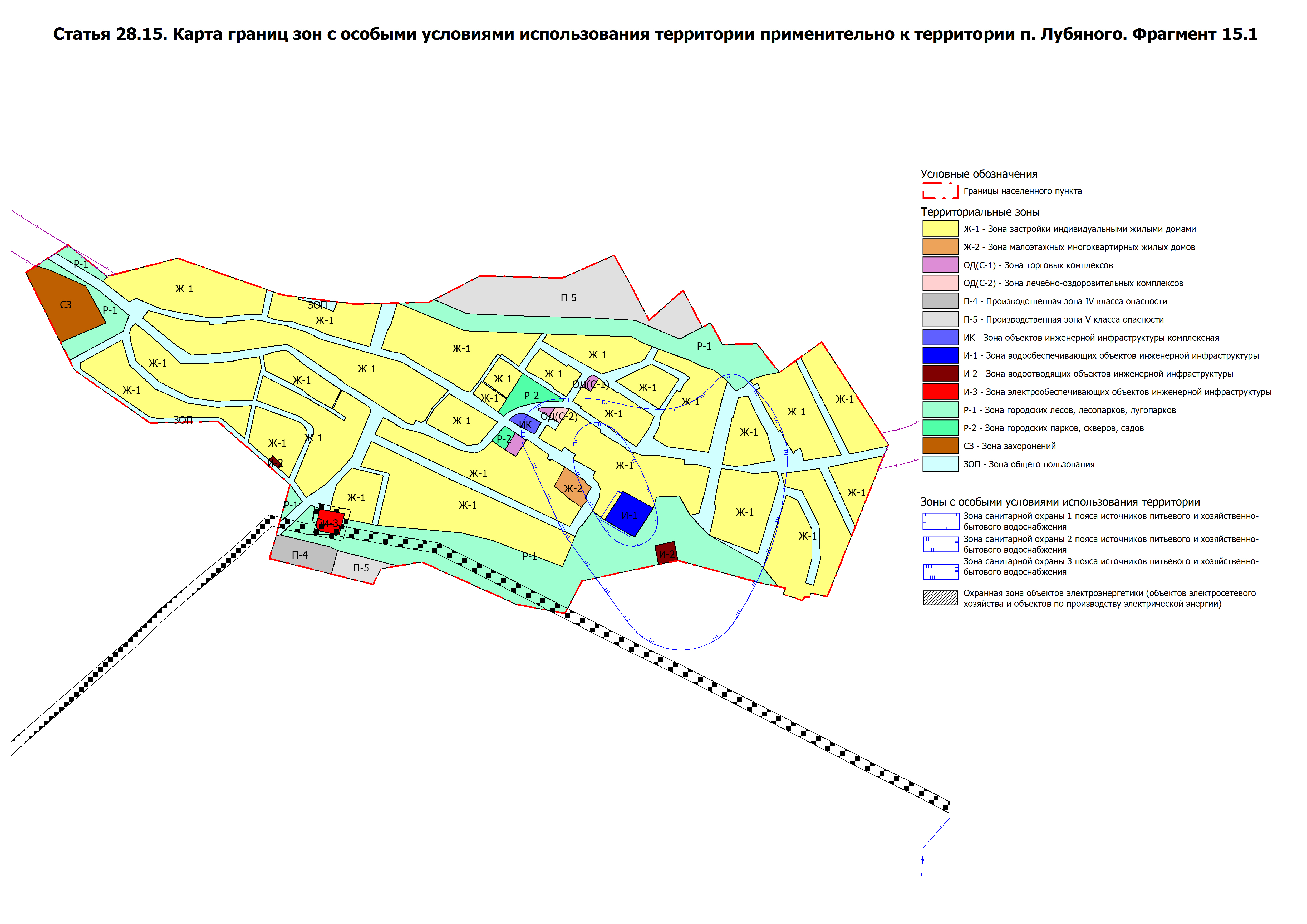
Task: Click the И-3 red legend swatch
Action: (x=940, y=392)
